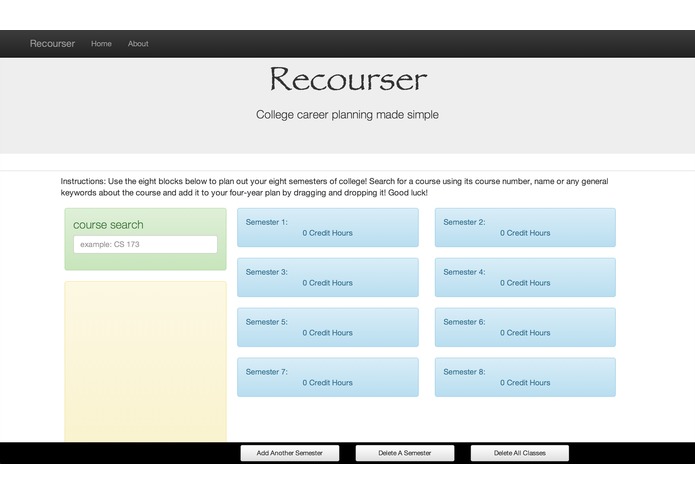Viewport: 695px width, 494px height.
Task: Click the yellow search results panel
Action: click(145, 362)
